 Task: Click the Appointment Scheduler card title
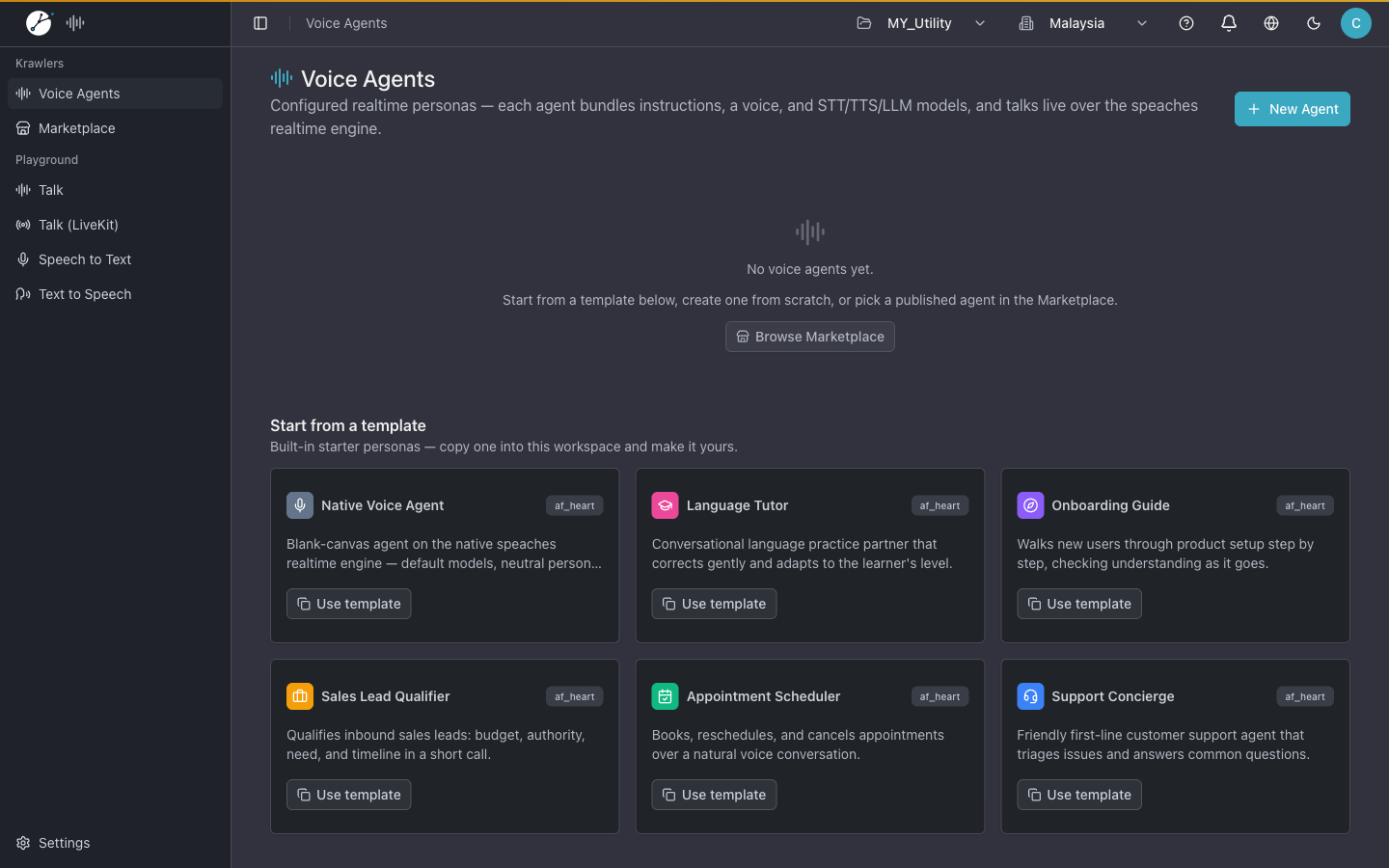point(764,696)
